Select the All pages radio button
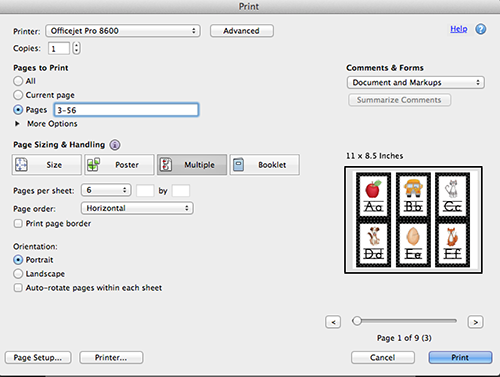 [18, 81]
